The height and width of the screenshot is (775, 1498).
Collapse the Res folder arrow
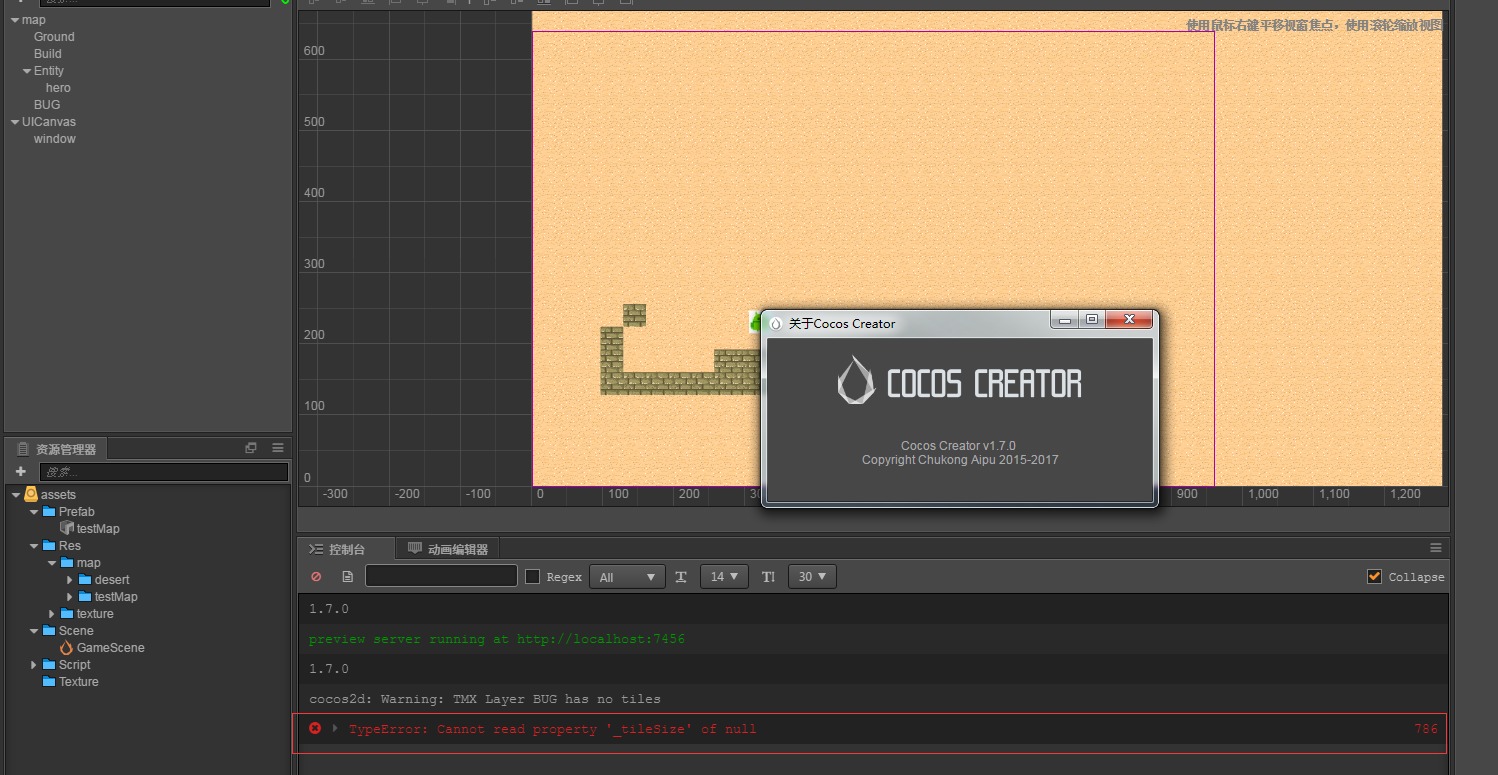tap(34, 545)
